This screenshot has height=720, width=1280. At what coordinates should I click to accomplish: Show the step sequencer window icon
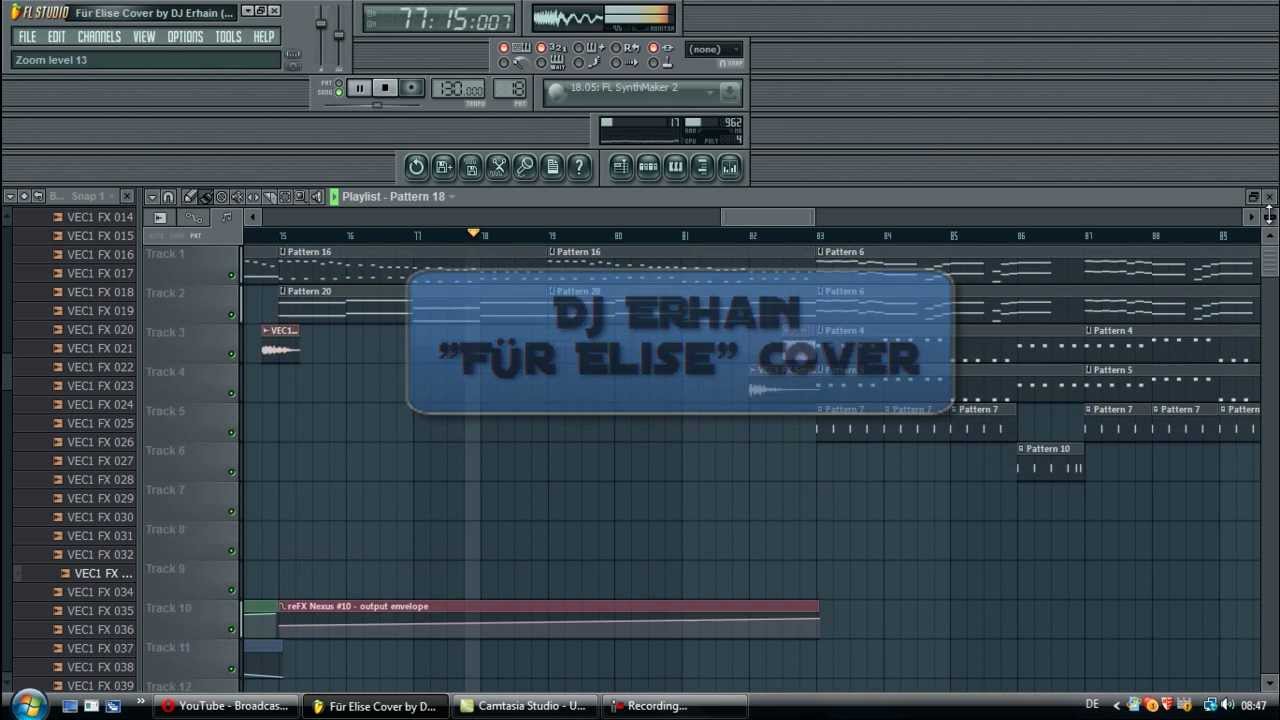[x=648, y=167]
